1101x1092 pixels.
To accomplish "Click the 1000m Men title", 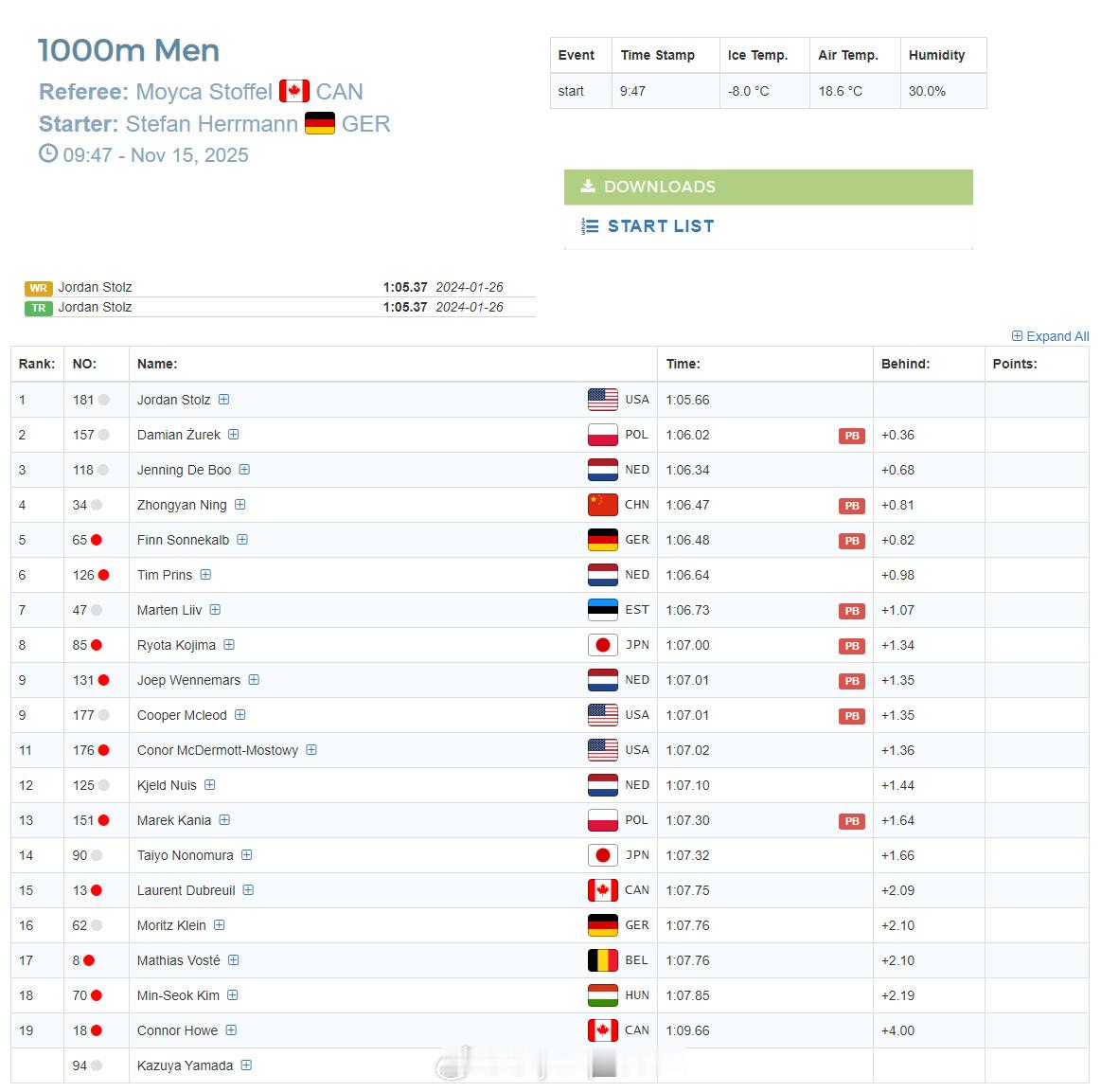I will coord(129,50).
